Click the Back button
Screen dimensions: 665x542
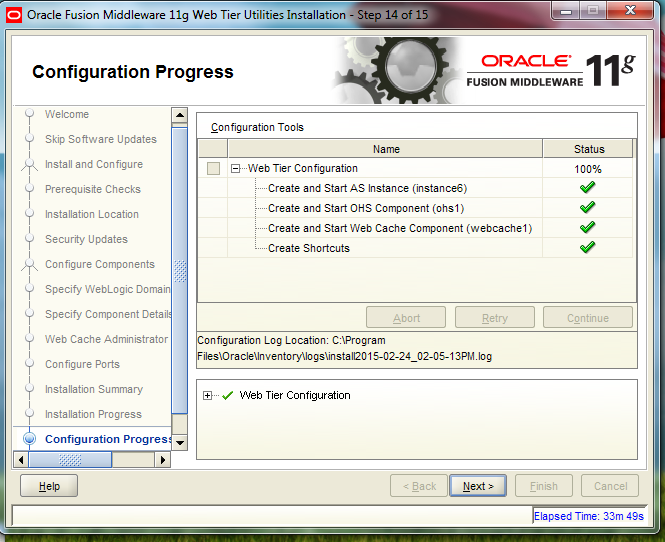(419, 486)
